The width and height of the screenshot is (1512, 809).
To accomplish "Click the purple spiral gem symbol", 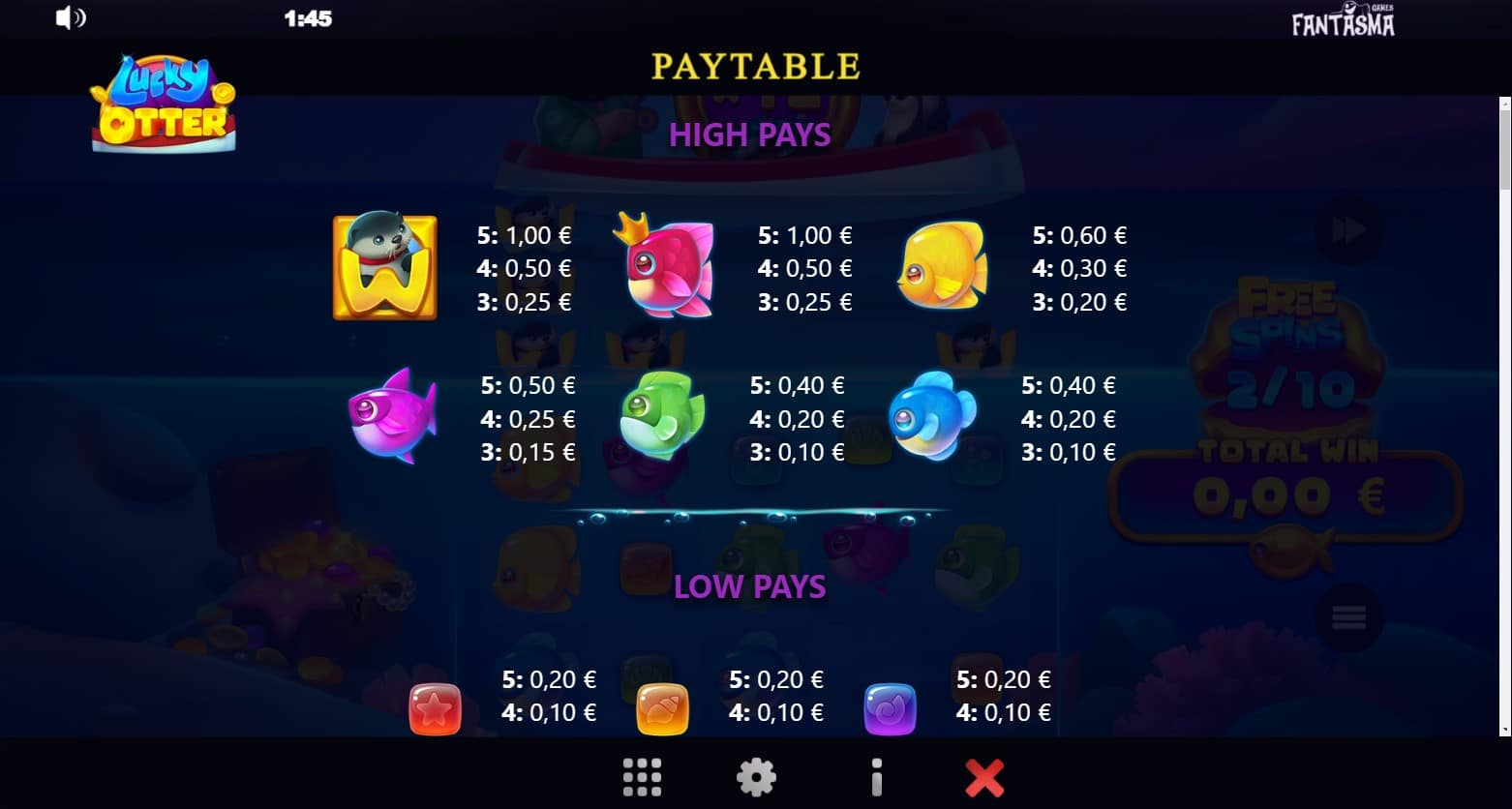I will [890, 709].
